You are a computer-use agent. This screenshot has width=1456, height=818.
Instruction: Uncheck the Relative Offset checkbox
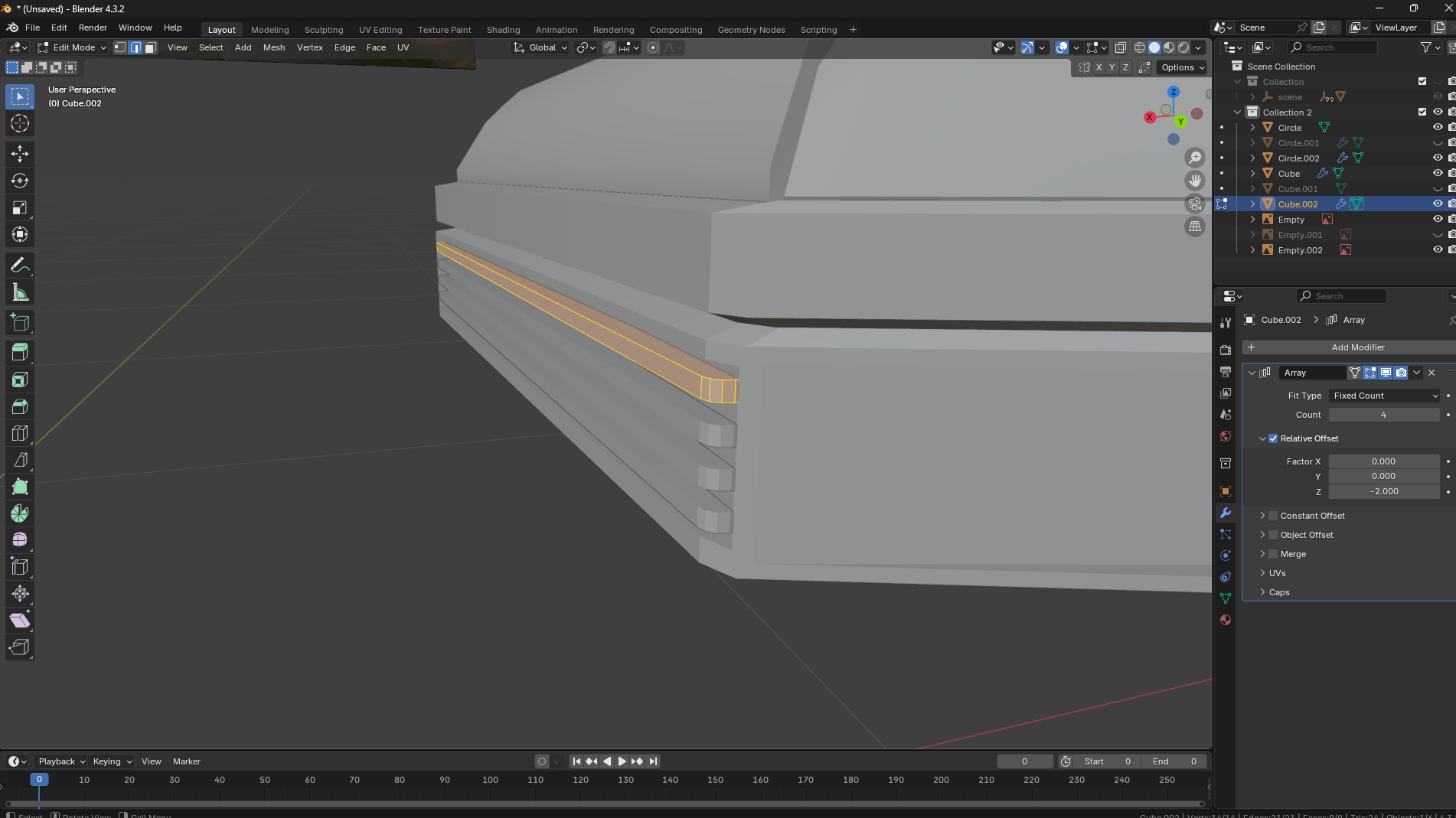1273,438
